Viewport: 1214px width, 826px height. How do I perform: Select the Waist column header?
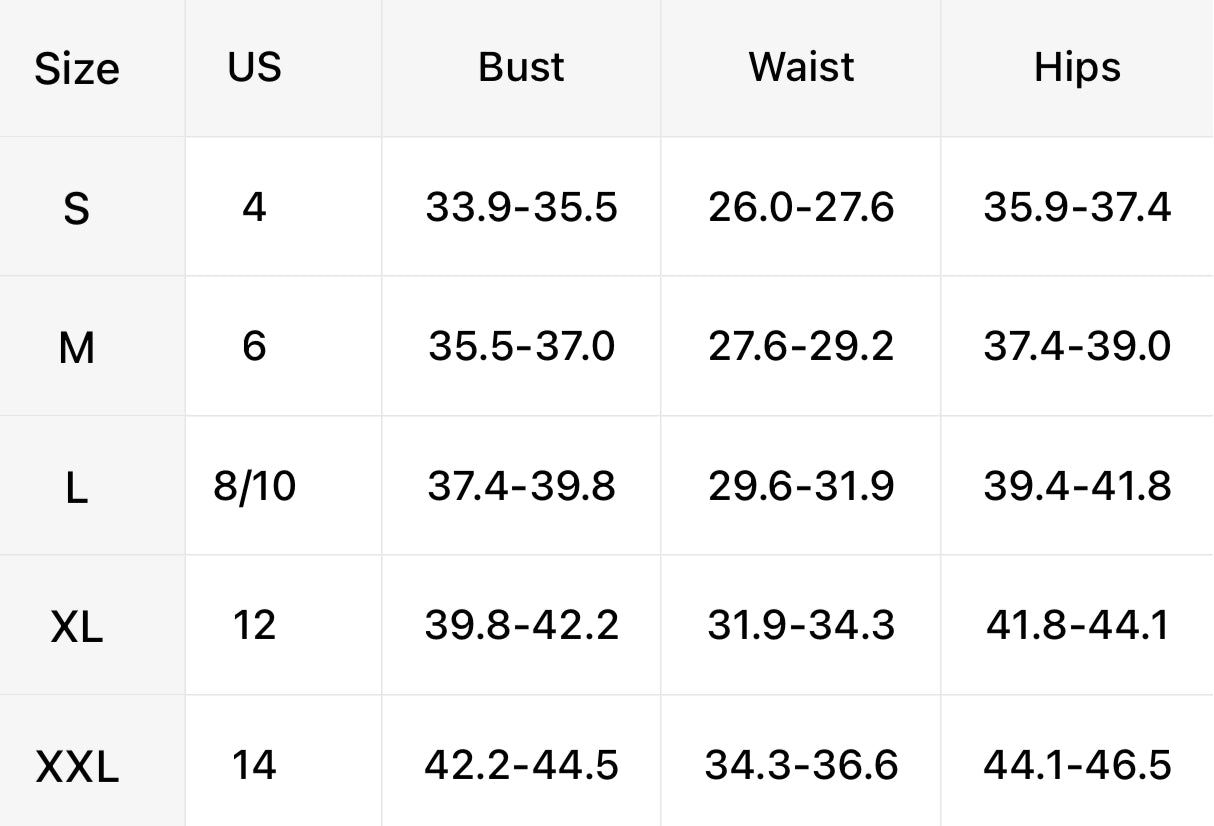(801, 67)
